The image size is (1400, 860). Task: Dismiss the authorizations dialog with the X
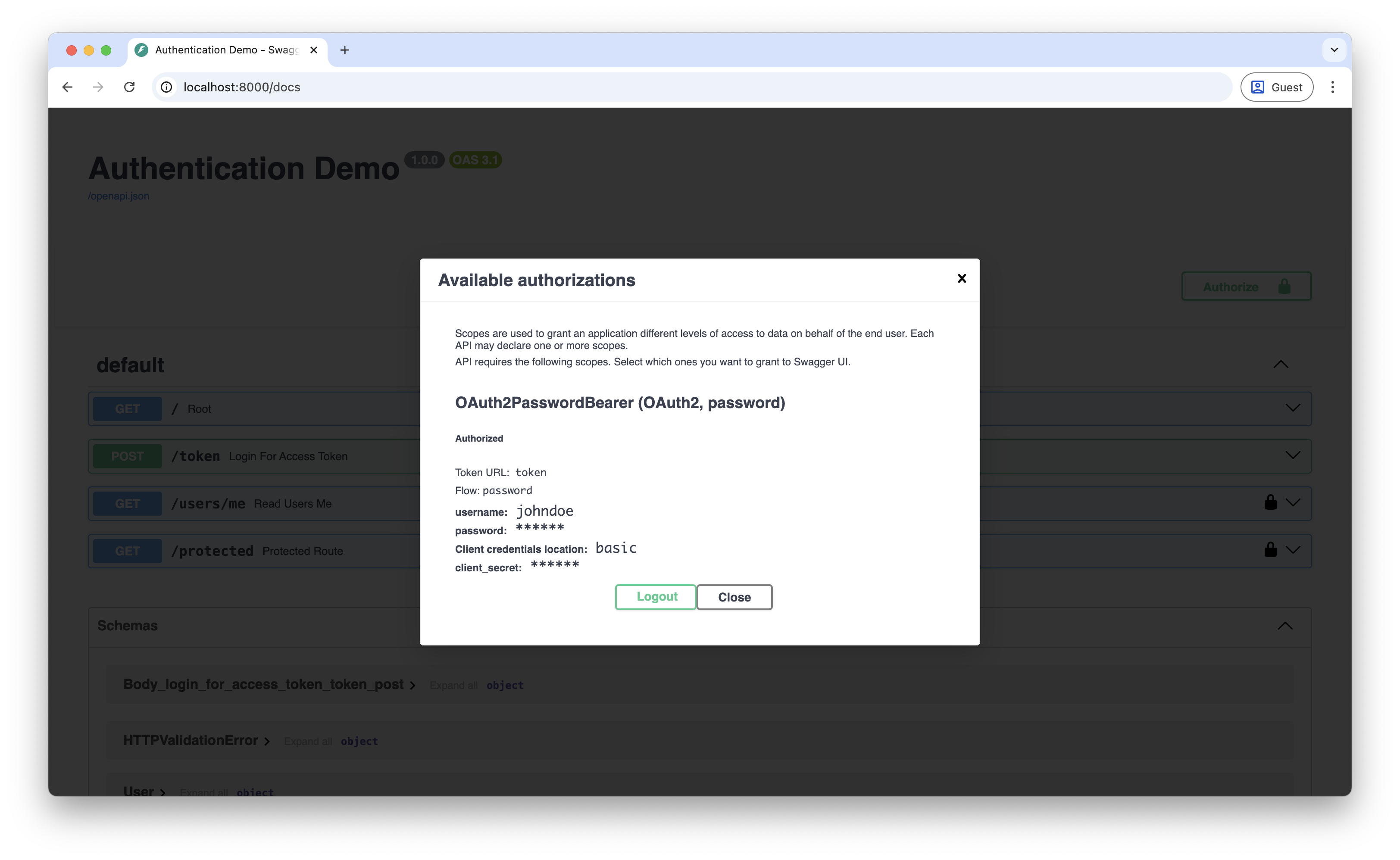click(961, 278)
